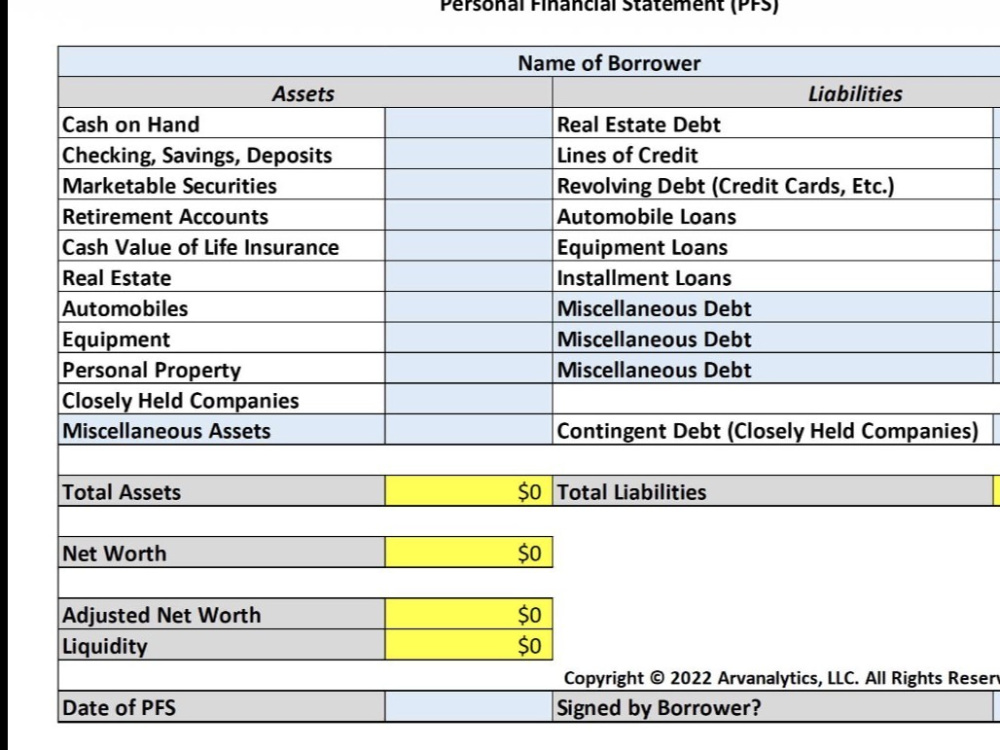Select the Signed by Borrower? label

659,708
